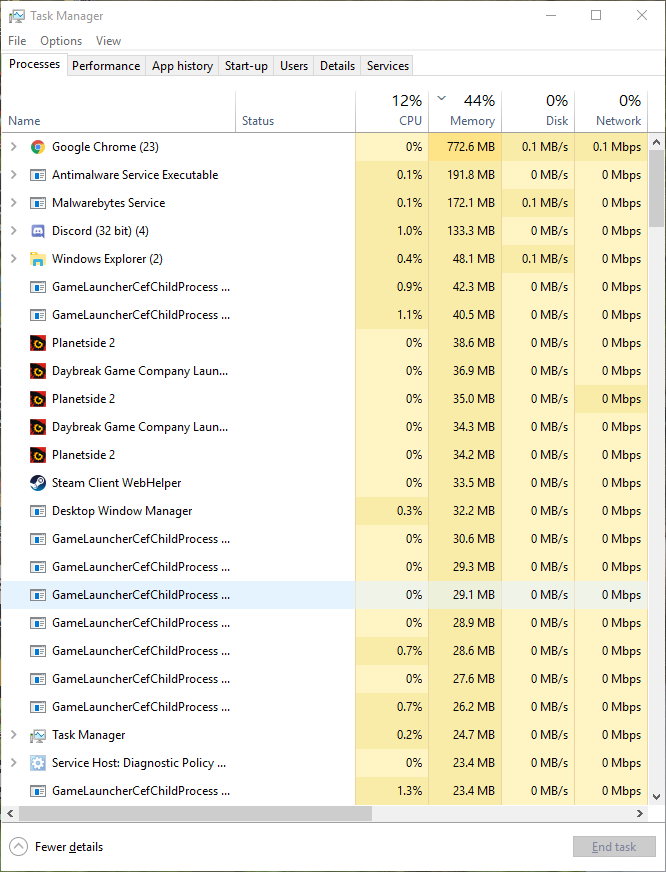Expand the Task Manager process group
The height and width of the screenshot is (872, 666).
tap(14, 735)
